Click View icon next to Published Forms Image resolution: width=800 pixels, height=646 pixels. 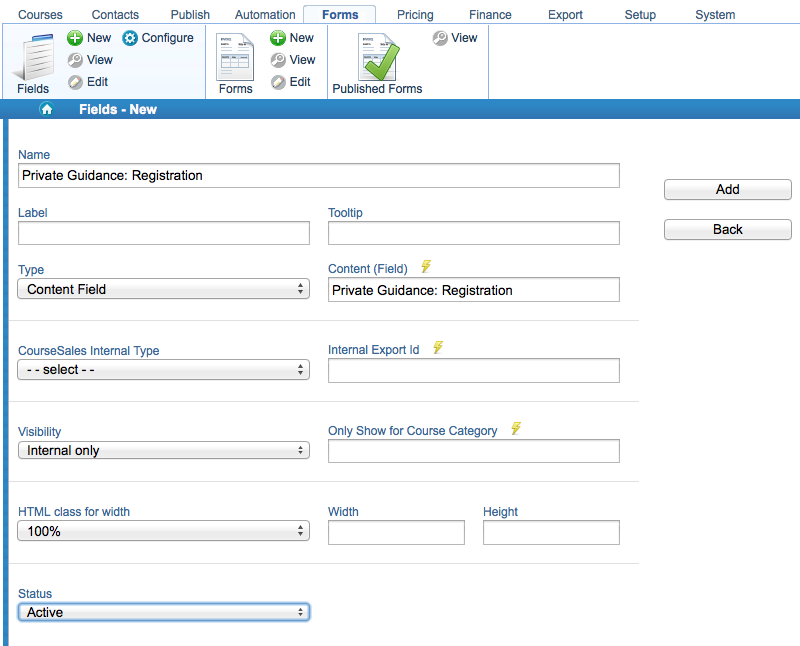click(x=440, y=38)
